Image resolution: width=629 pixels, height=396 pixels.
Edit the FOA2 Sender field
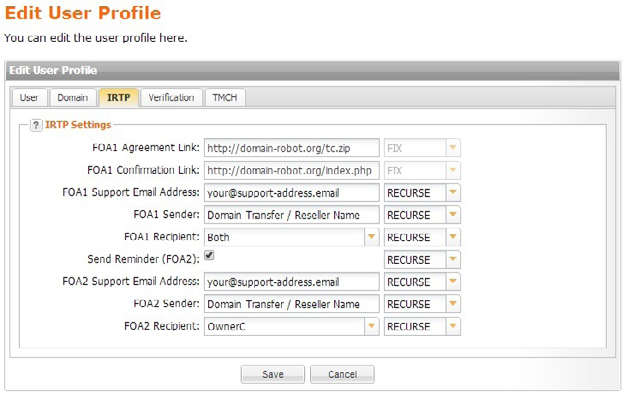(x=292, y=304)
